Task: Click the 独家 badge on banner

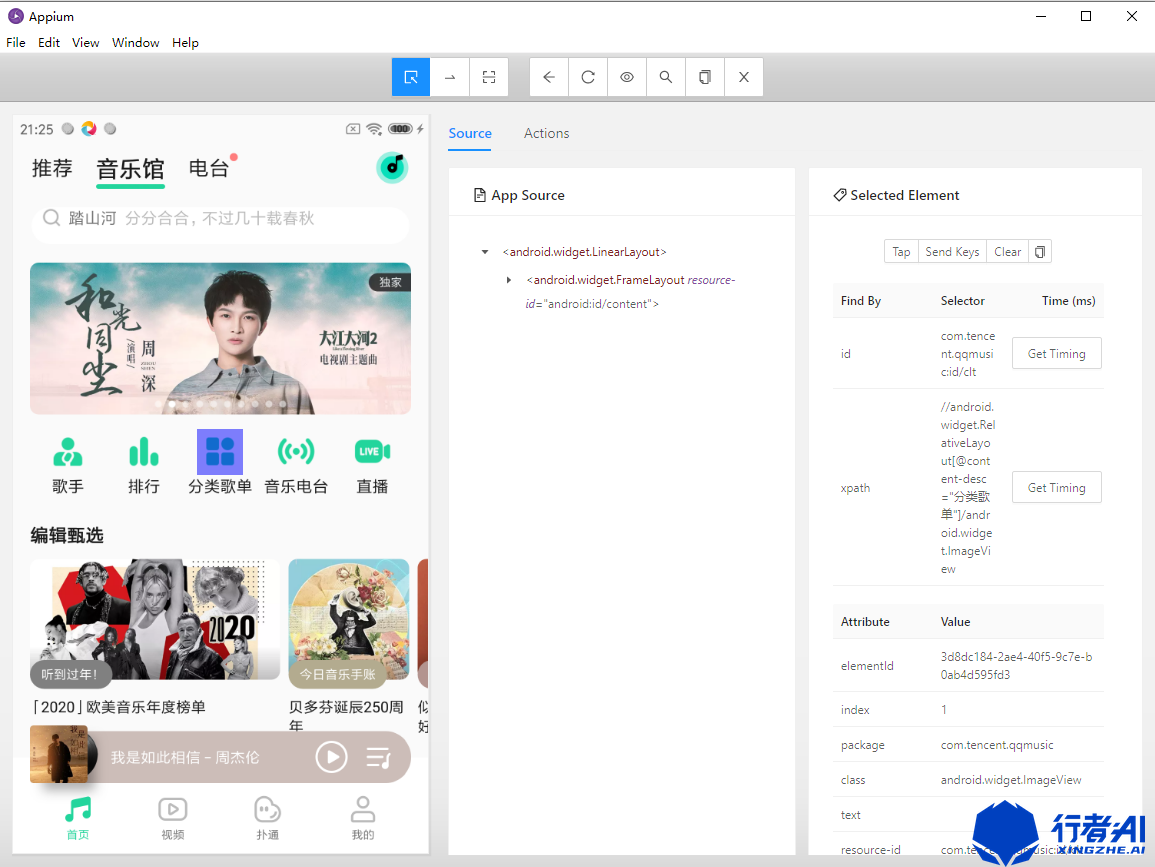Action: [390, 282]
